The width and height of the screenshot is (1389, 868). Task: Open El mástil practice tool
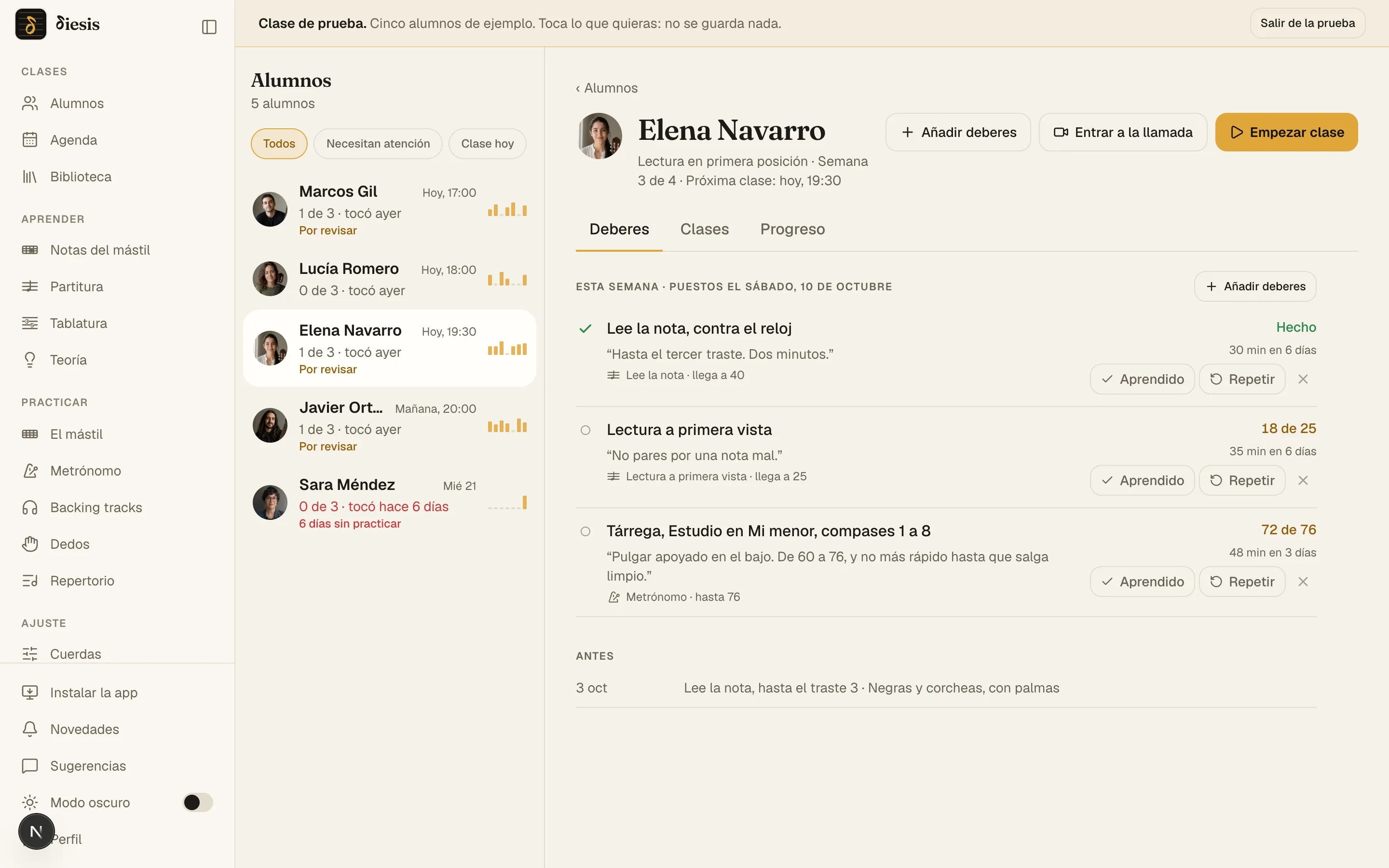117,434
